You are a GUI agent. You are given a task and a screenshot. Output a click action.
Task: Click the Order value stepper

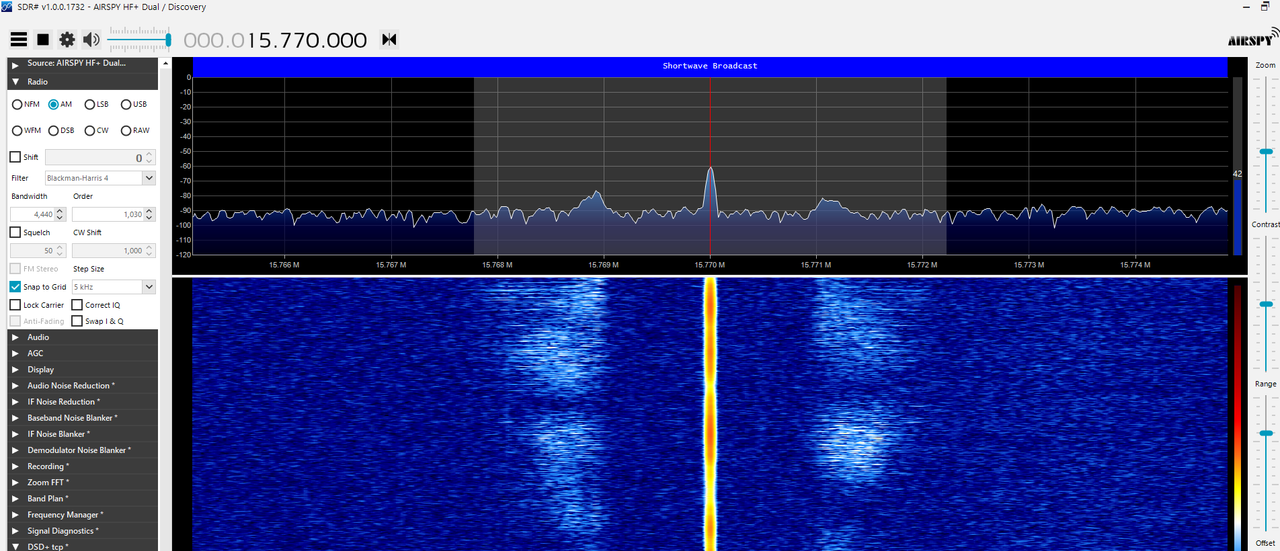(149, 214)
